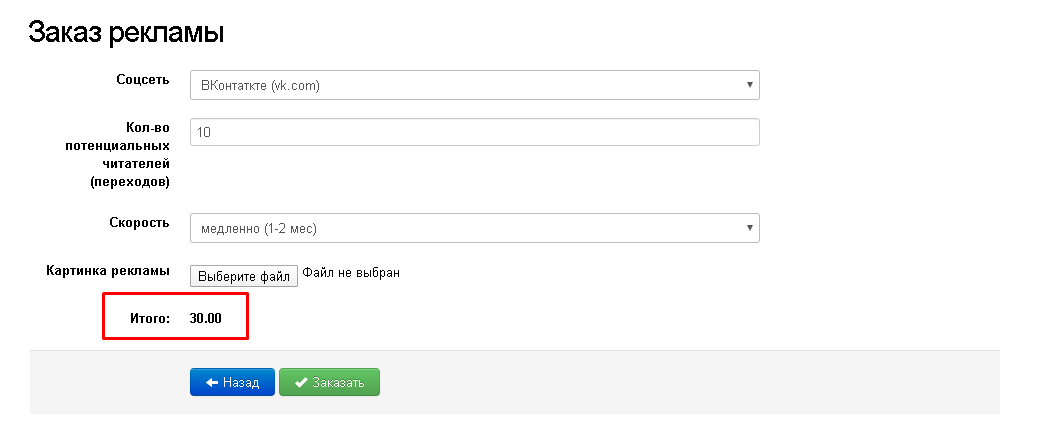Click the caret arrow of the Соцсеть select

click(749, 86)
